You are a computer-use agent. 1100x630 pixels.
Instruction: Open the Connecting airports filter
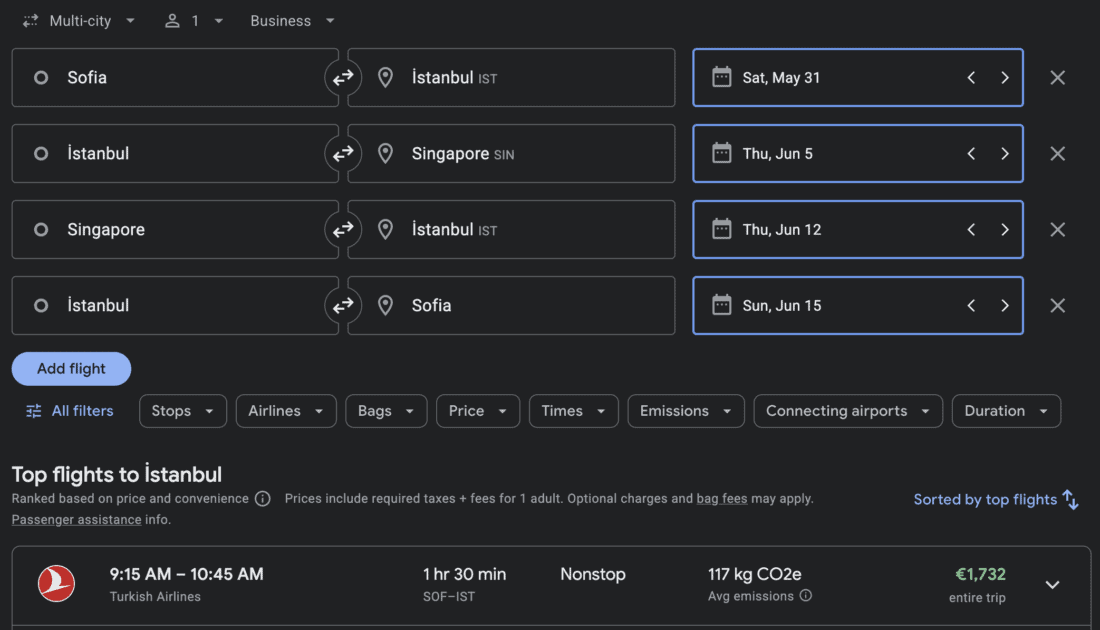tap(848, 411)
